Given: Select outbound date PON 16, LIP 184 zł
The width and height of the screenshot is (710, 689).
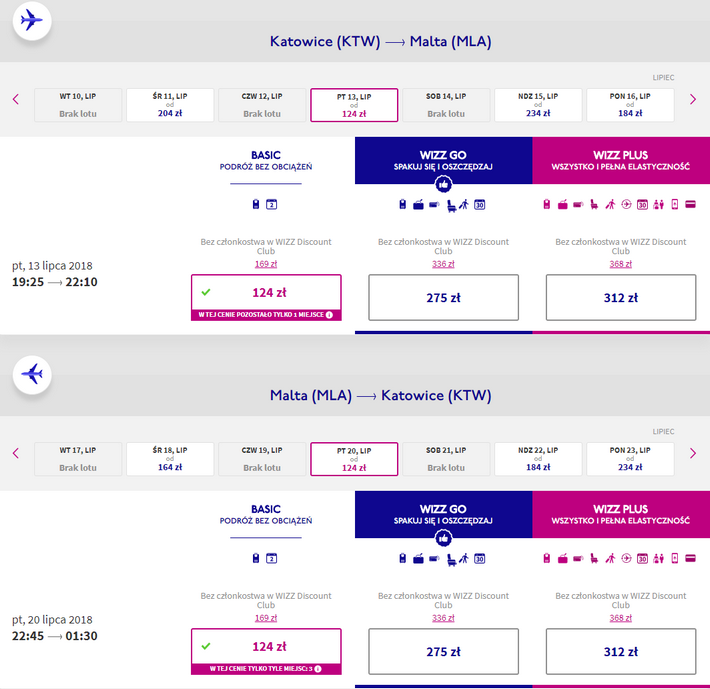Looking at the screenshot, I should (630, 105).
